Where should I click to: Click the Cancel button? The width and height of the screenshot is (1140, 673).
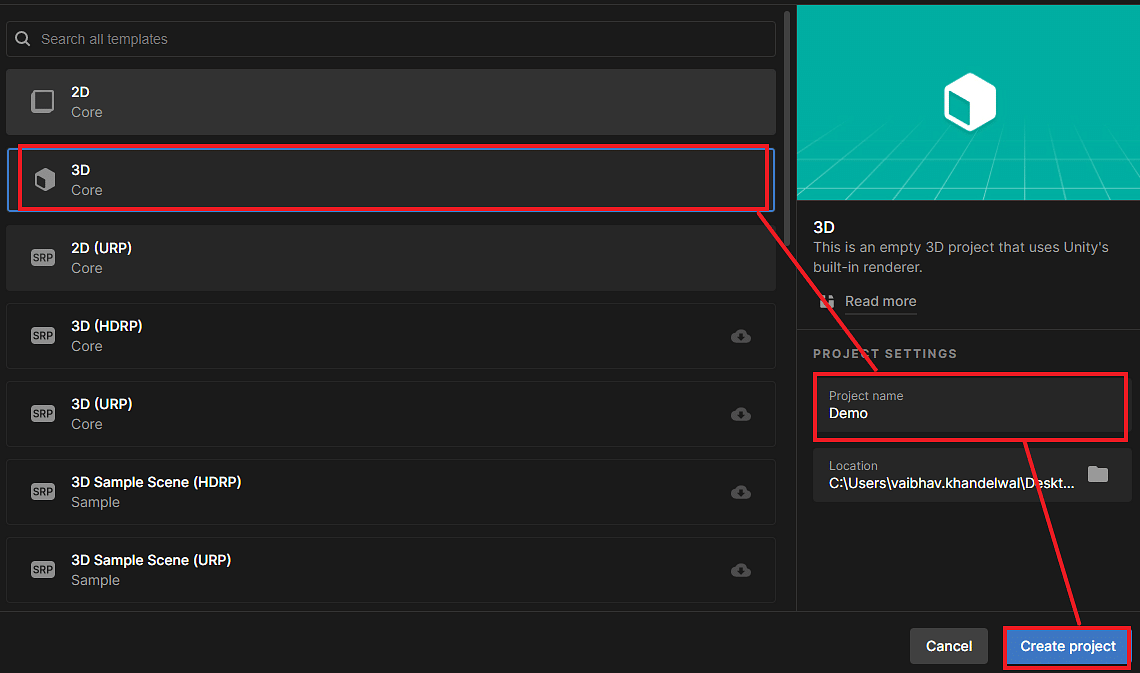(949, 646)
